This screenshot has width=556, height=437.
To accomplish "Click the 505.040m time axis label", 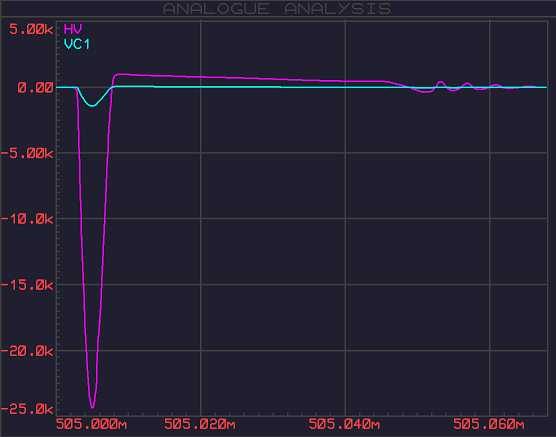I will coord(344,424).
